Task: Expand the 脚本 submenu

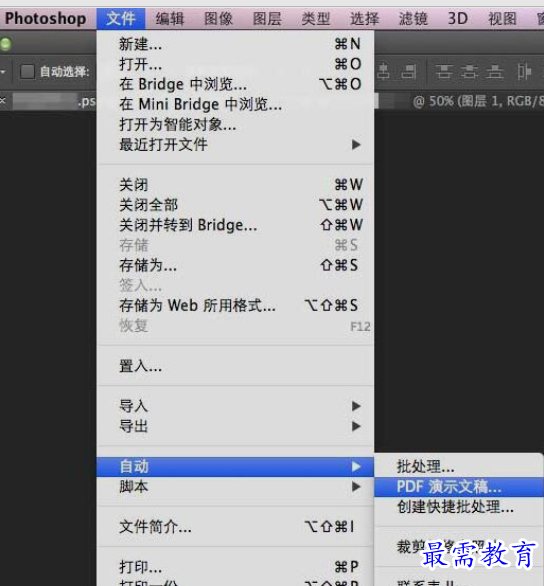Action: coord(235,487)
